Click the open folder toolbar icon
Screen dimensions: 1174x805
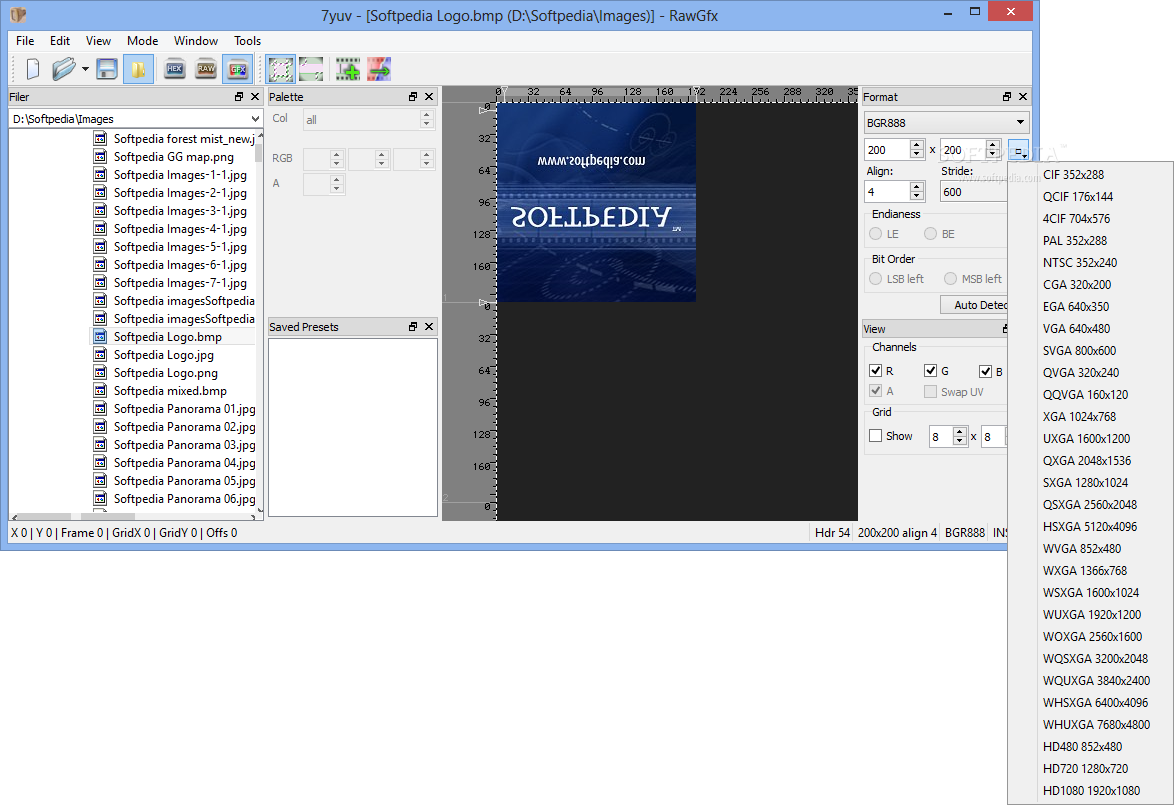(64, 70)
